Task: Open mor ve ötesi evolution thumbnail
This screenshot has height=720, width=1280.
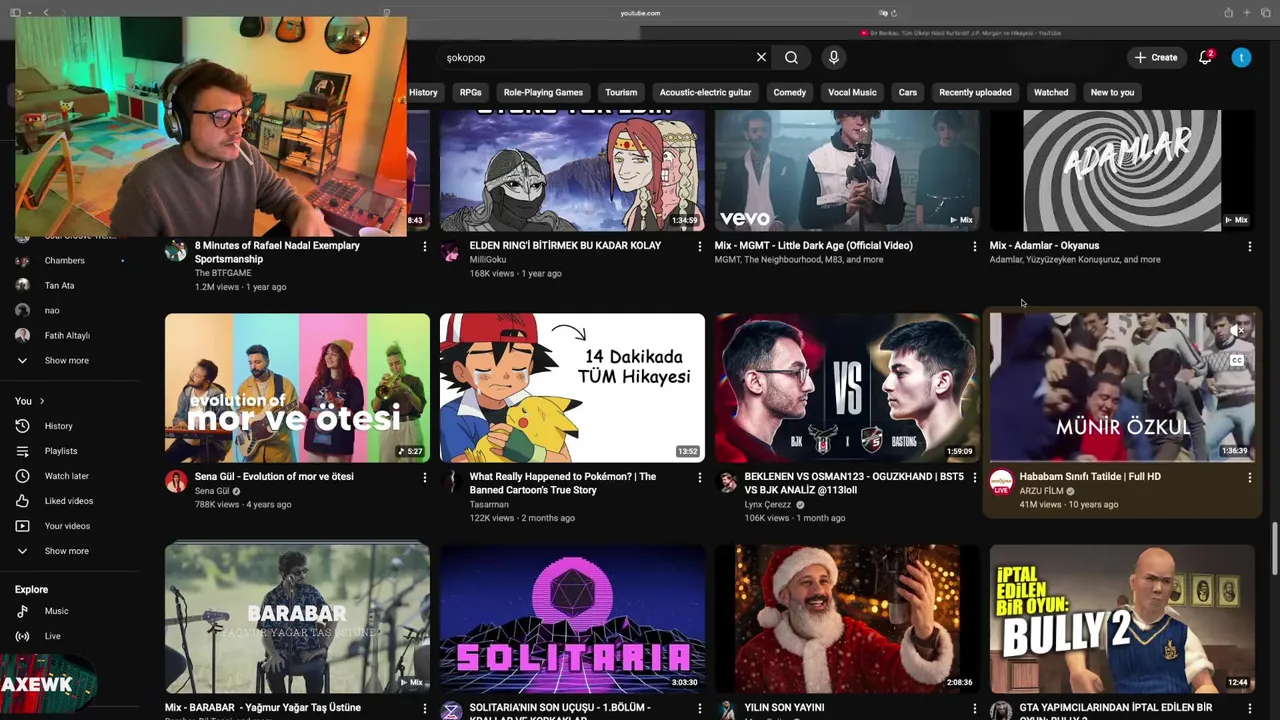Action: (297, 388)
